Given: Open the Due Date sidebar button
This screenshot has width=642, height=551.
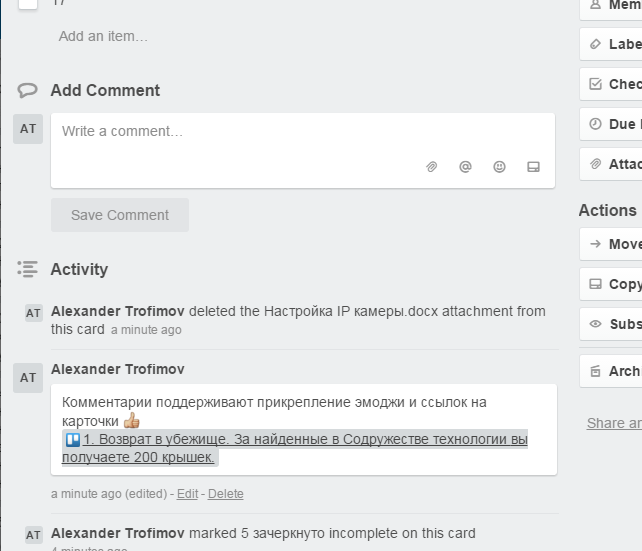Looking at the screenshot, I should [611, 124].
